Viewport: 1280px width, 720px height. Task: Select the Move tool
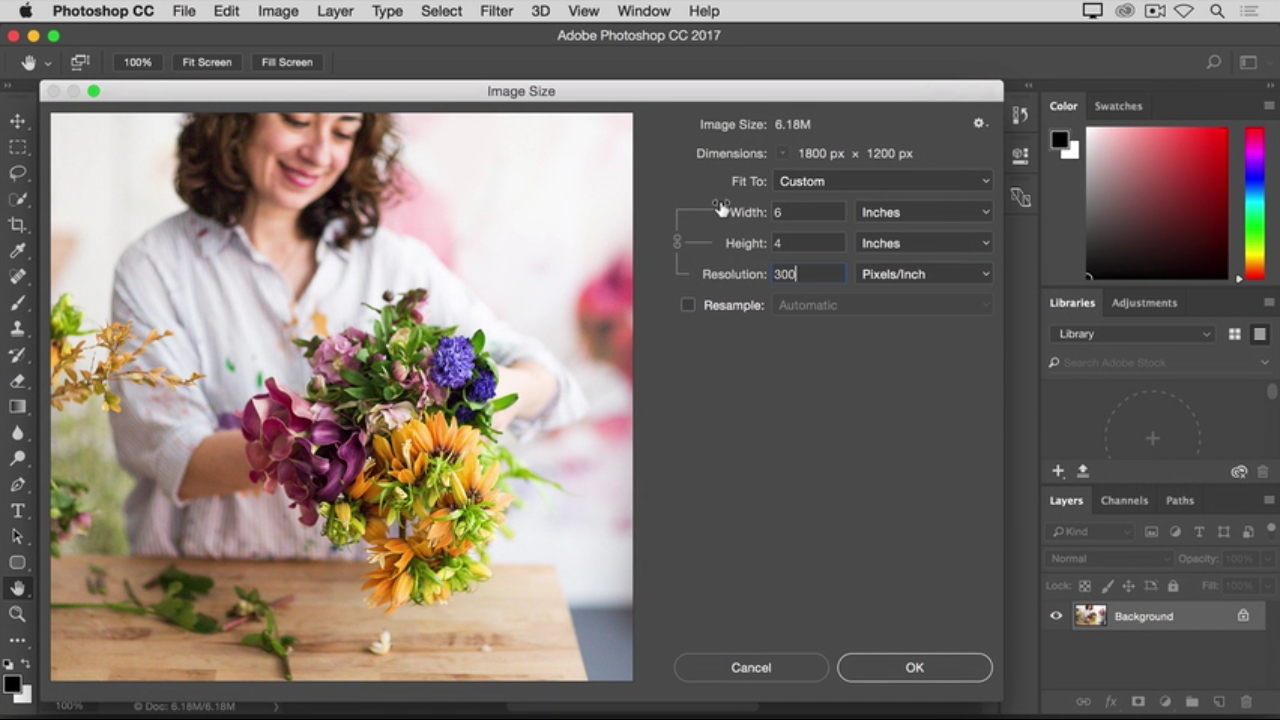point(18,121)
